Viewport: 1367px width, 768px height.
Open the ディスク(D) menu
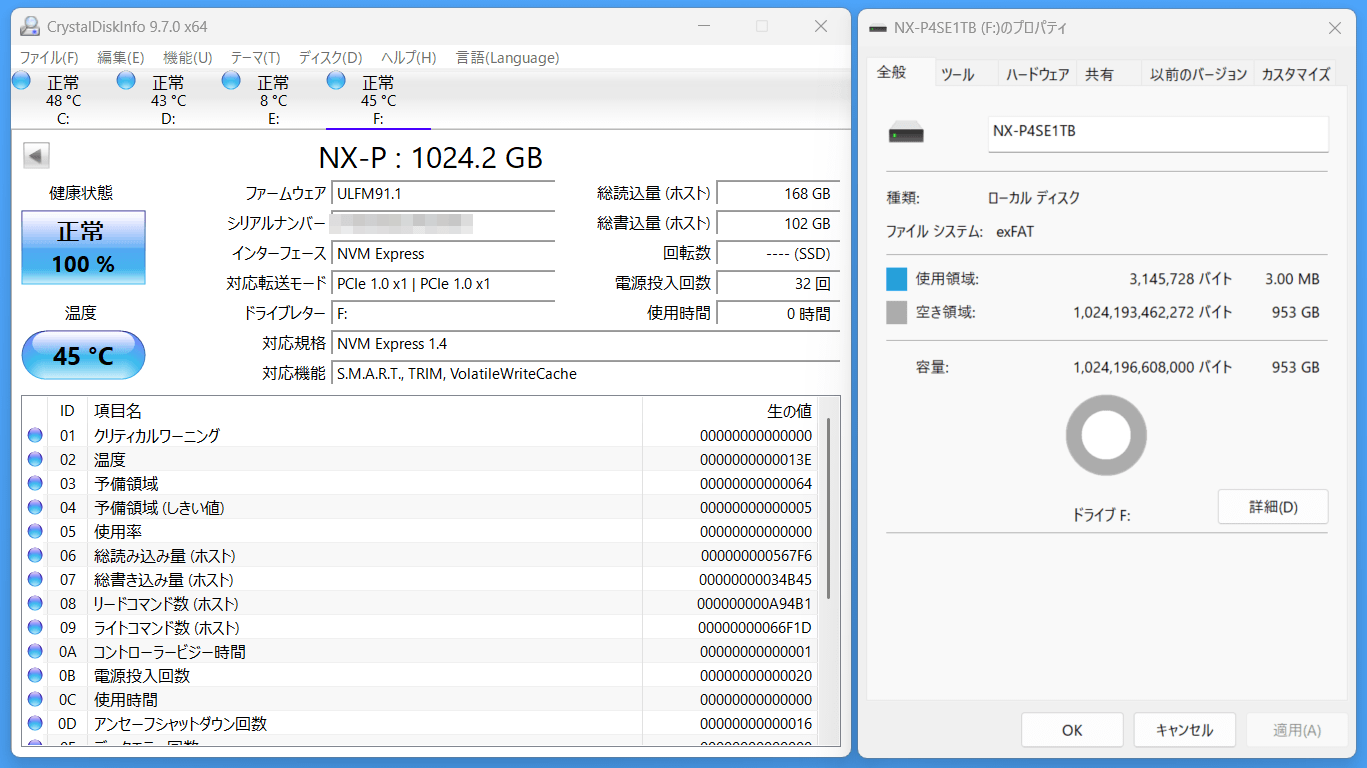[x=331, y=58]
